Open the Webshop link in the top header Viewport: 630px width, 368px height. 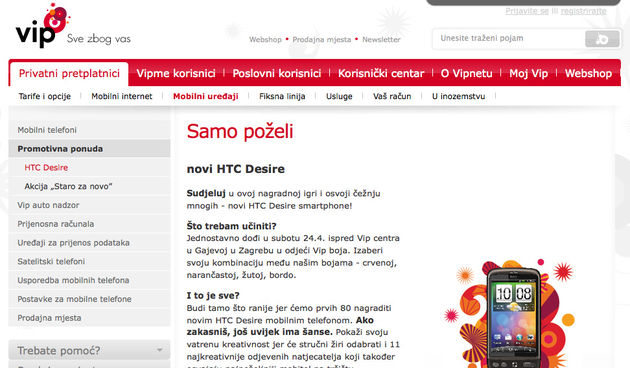265,39
